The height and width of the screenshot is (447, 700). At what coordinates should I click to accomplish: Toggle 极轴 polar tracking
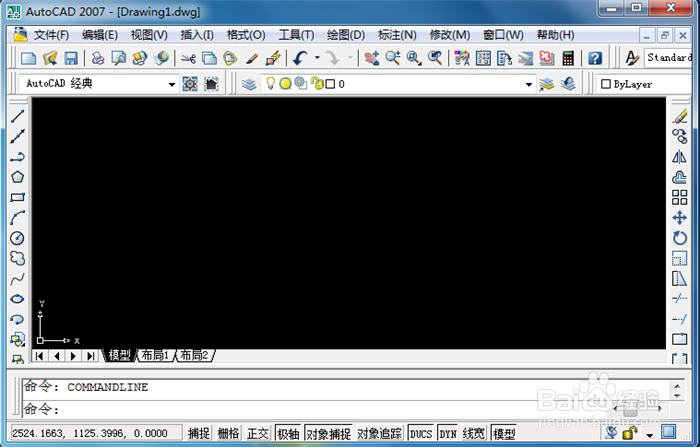pyautogui.click(x=288, y=433)
